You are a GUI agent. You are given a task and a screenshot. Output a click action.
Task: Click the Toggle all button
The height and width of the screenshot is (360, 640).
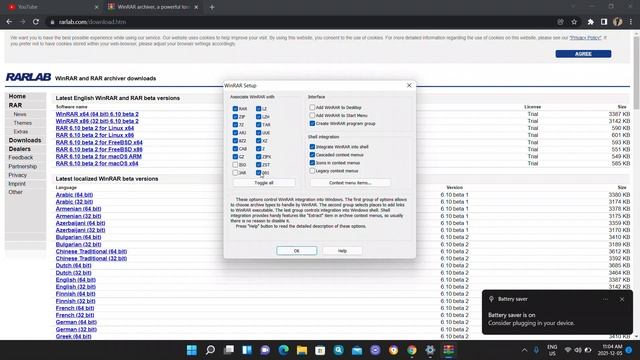point(264,183)
